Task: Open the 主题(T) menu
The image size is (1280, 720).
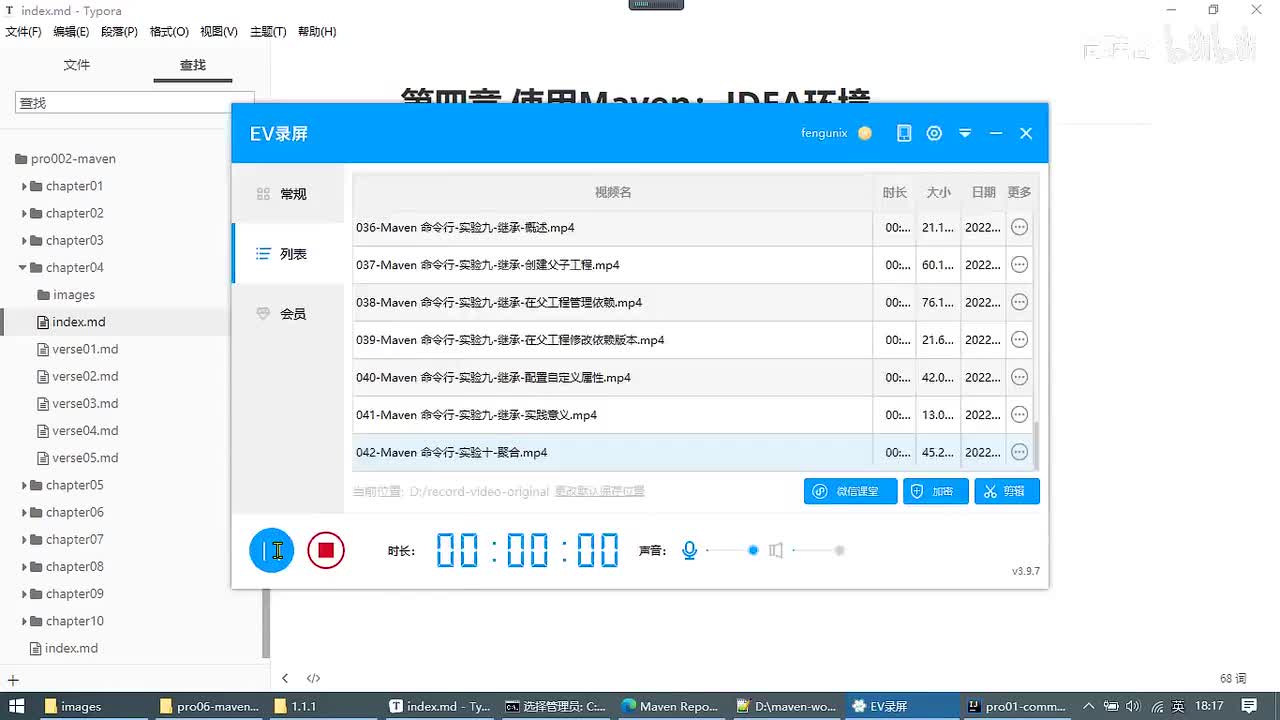Action: click(x=268, y=31)
